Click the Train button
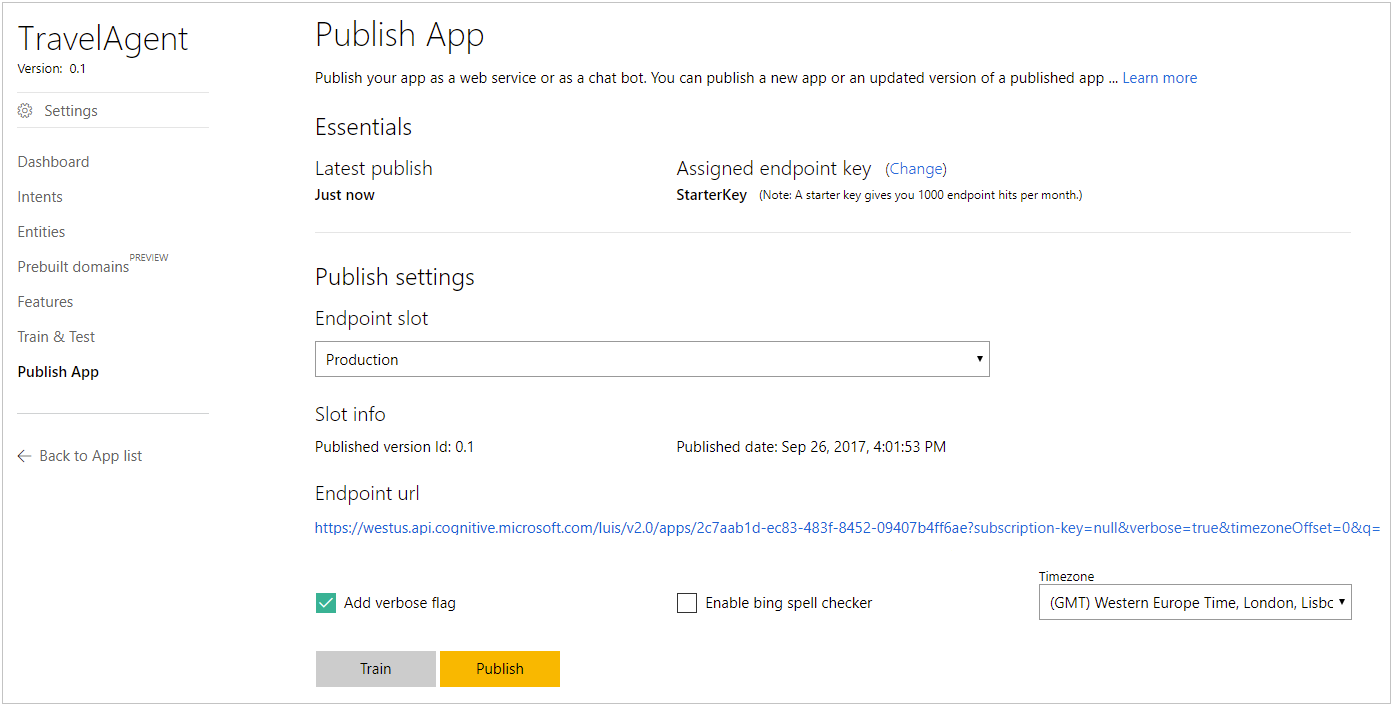1394x708 pixels. [376, 669]
